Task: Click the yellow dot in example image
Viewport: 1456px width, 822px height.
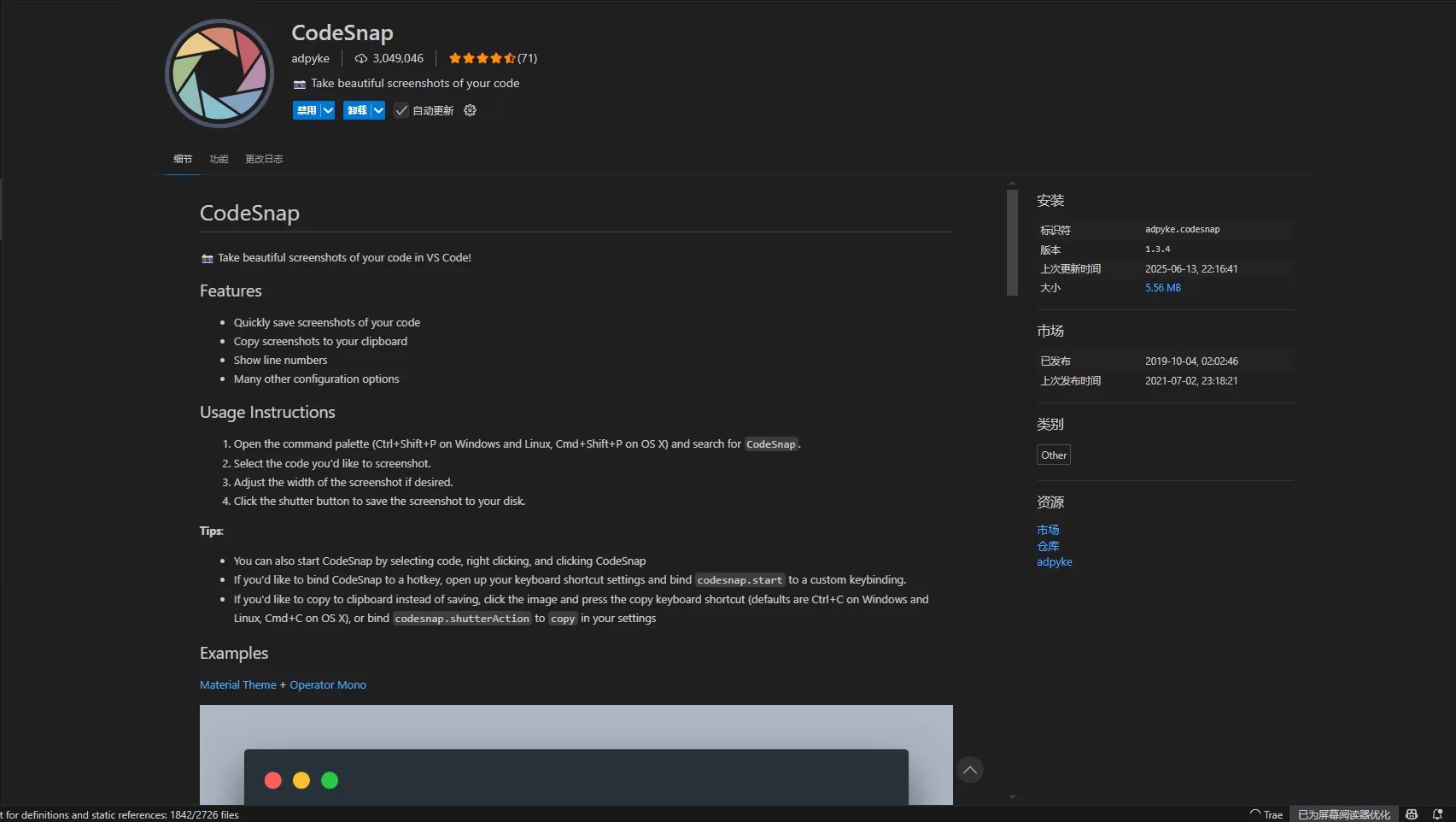Action: click(x=301, y=780)
